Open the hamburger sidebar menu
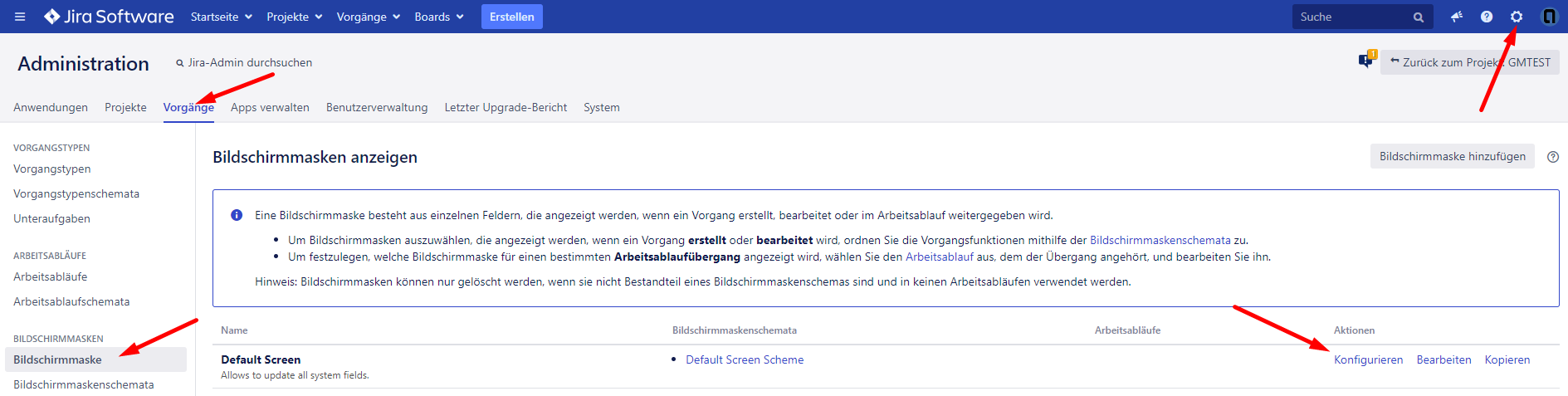Screen dimensions: 1568x396 (x=20, y=17)
